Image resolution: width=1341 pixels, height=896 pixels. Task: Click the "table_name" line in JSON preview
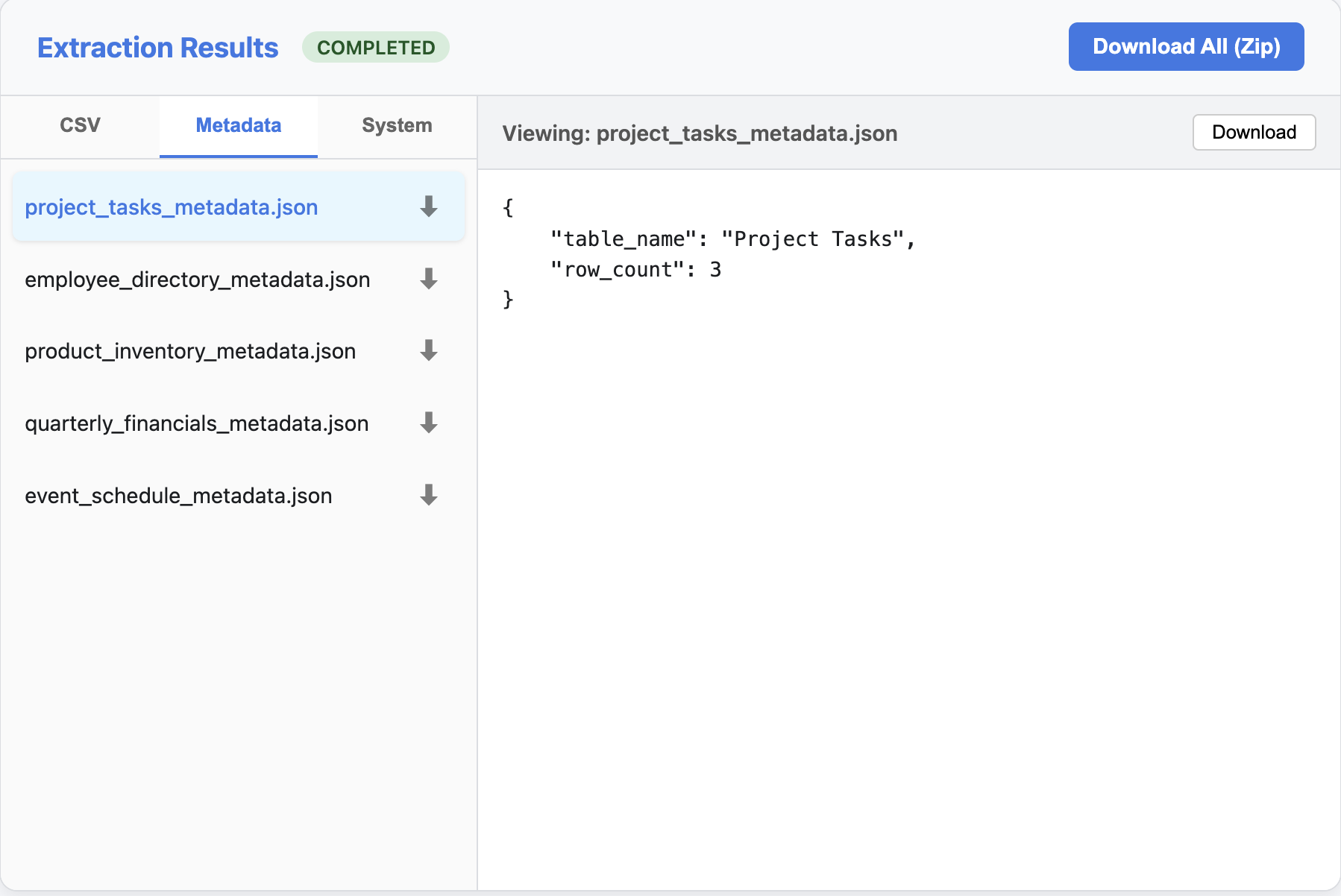click(x=732, y=239)
